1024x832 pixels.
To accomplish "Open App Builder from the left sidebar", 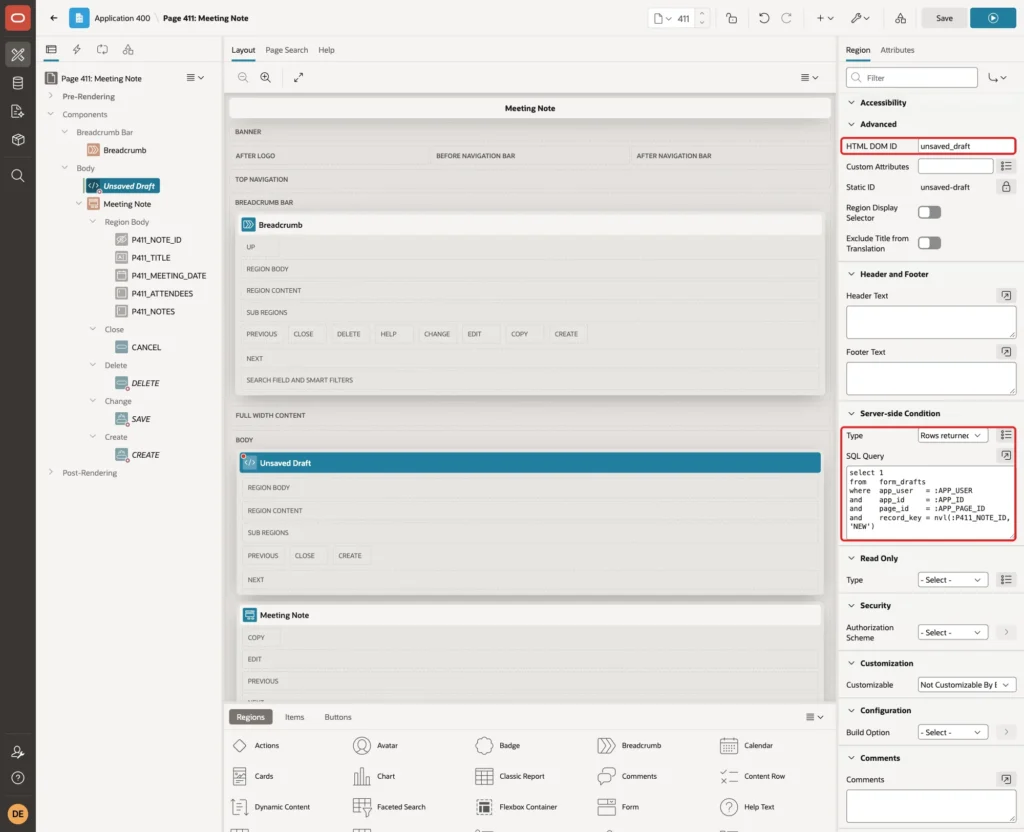I will click(18, 54).
